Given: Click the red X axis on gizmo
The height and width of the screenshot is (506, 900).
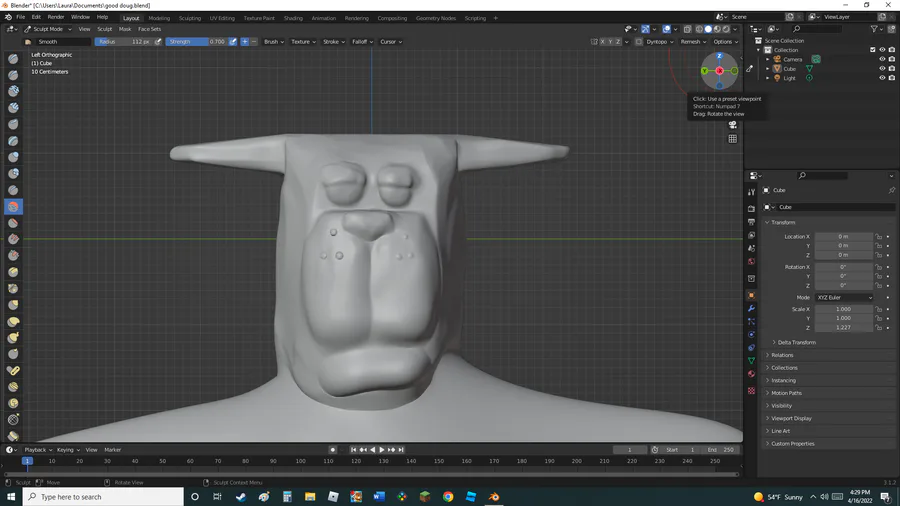Looking at the screenshot, I should 719,70.
